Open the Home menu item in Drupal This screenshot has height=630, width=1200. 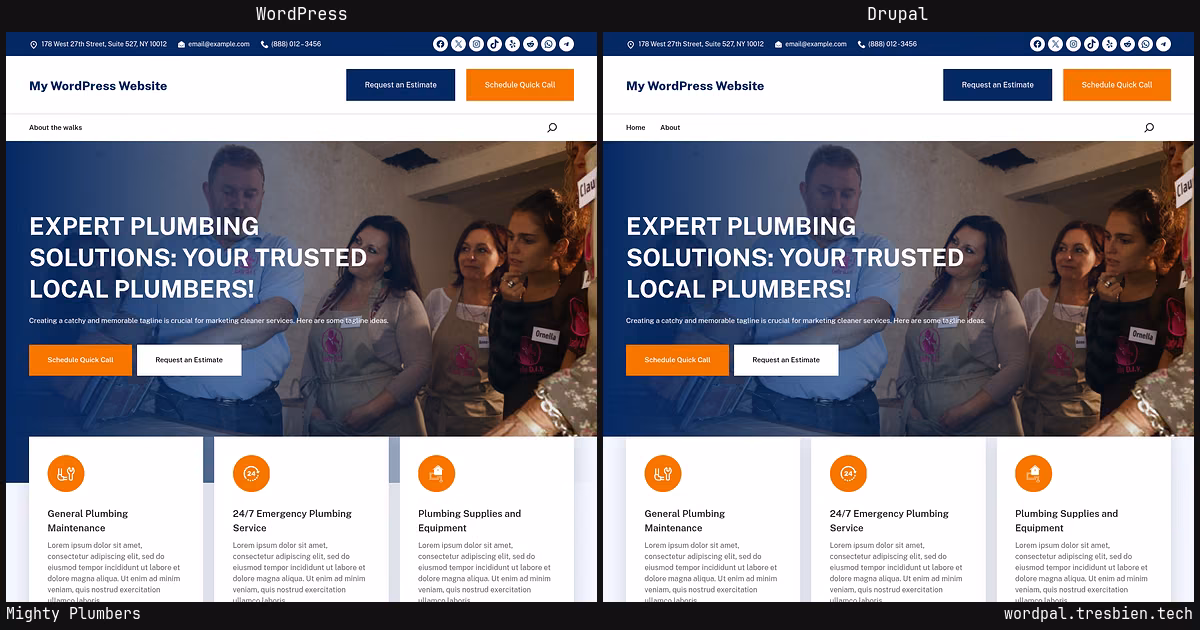(x=636, y=128)
